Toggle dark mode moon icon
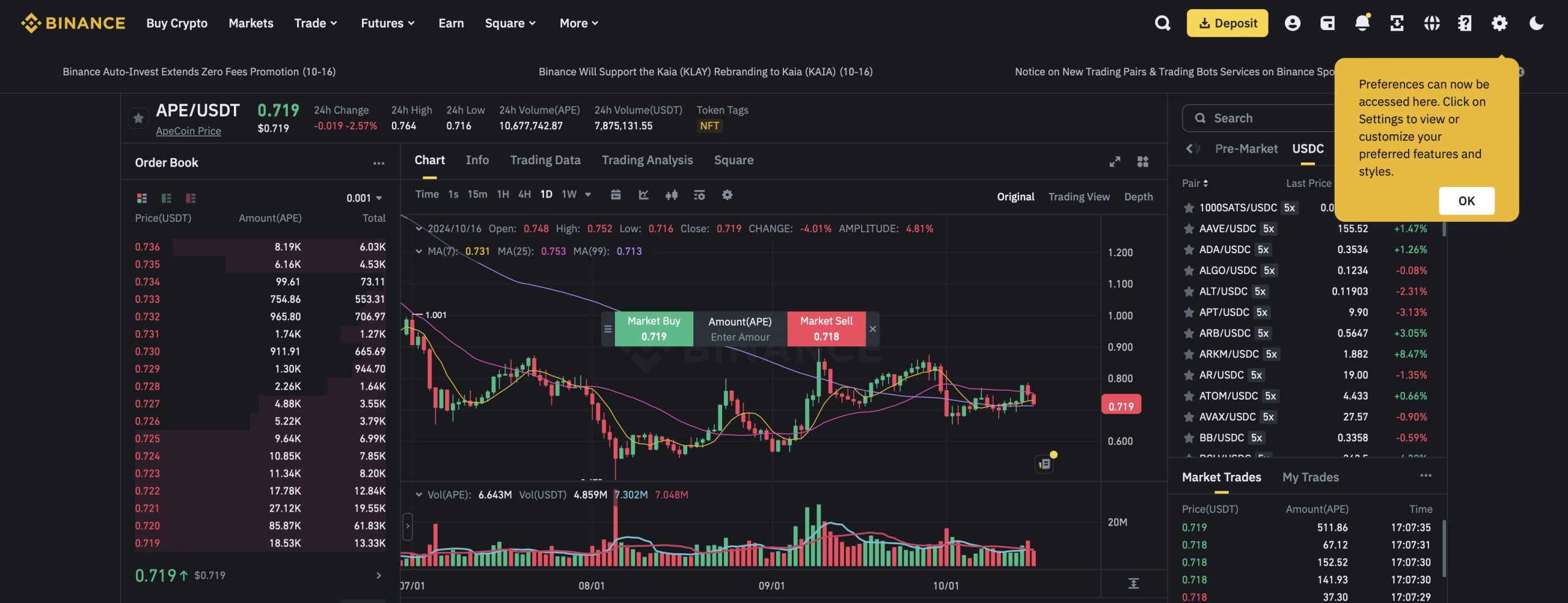Image resolution: width=1568 pixels, height=603 pixels. point(1536,23)
